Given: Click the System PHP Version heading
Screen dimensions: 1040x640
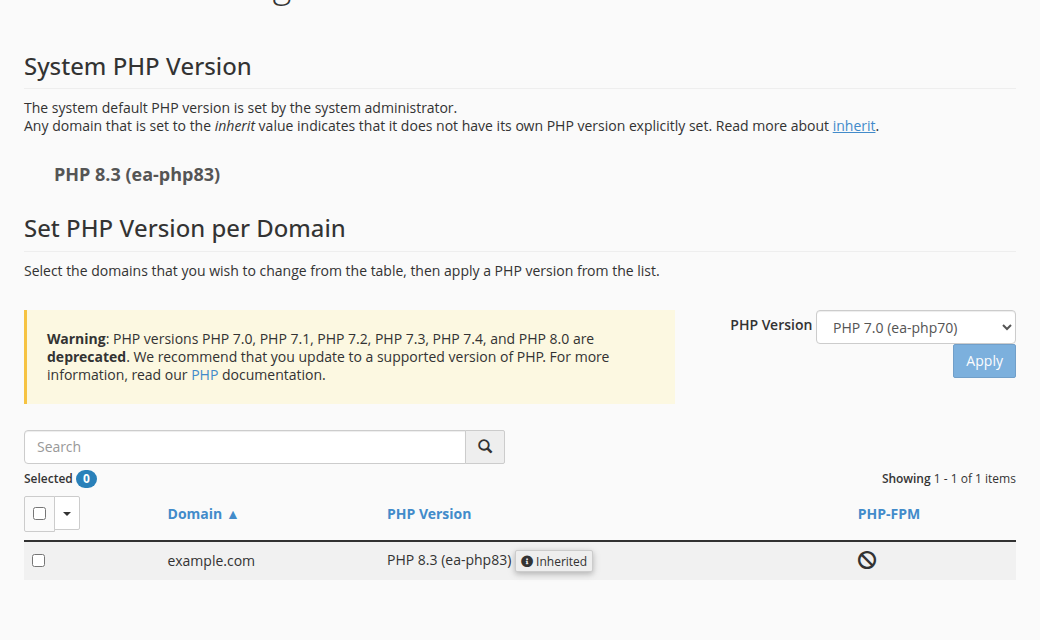Looking at the screenshot, I should (137, 67).
